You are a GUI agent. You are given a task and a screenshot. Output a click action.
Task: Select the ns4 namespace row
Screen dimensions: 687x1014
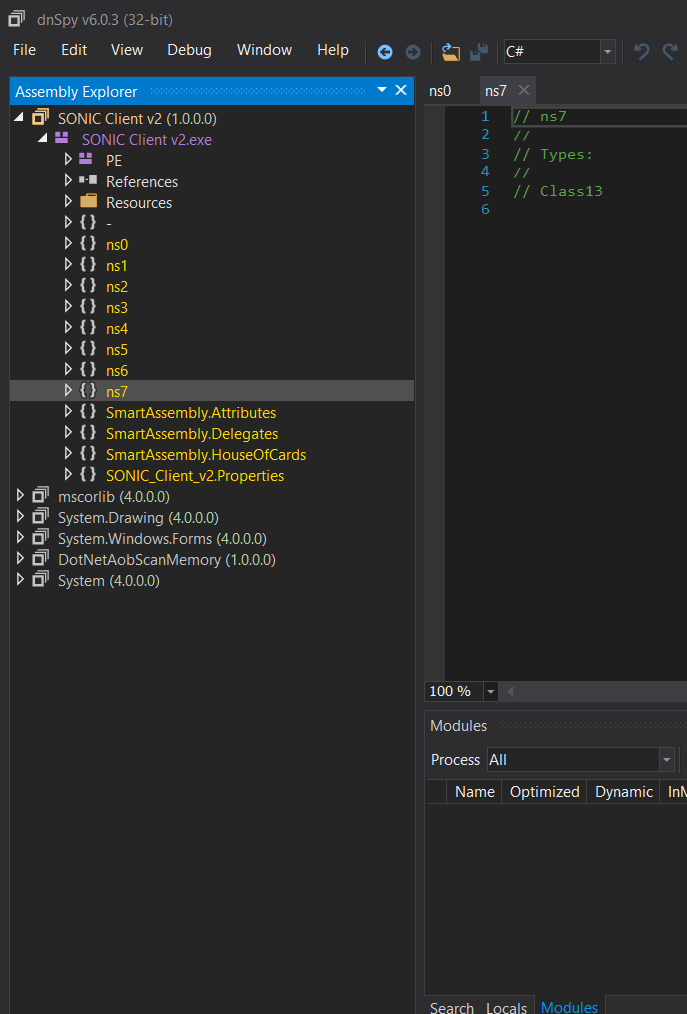tap(212, 328)
